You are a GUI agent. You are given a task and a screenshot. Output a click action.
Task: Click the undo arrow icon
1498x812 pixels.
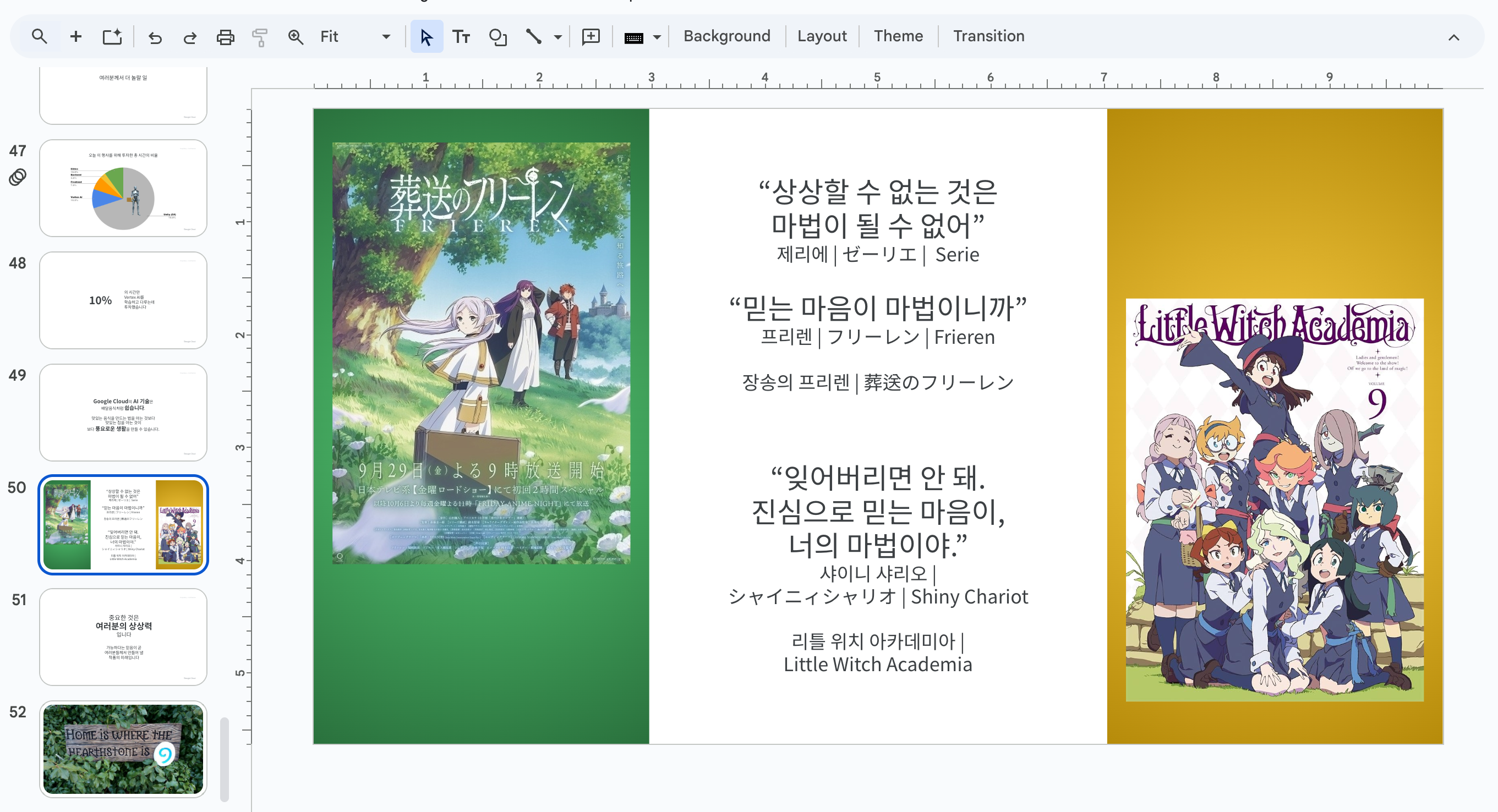[x=155, y=37]
